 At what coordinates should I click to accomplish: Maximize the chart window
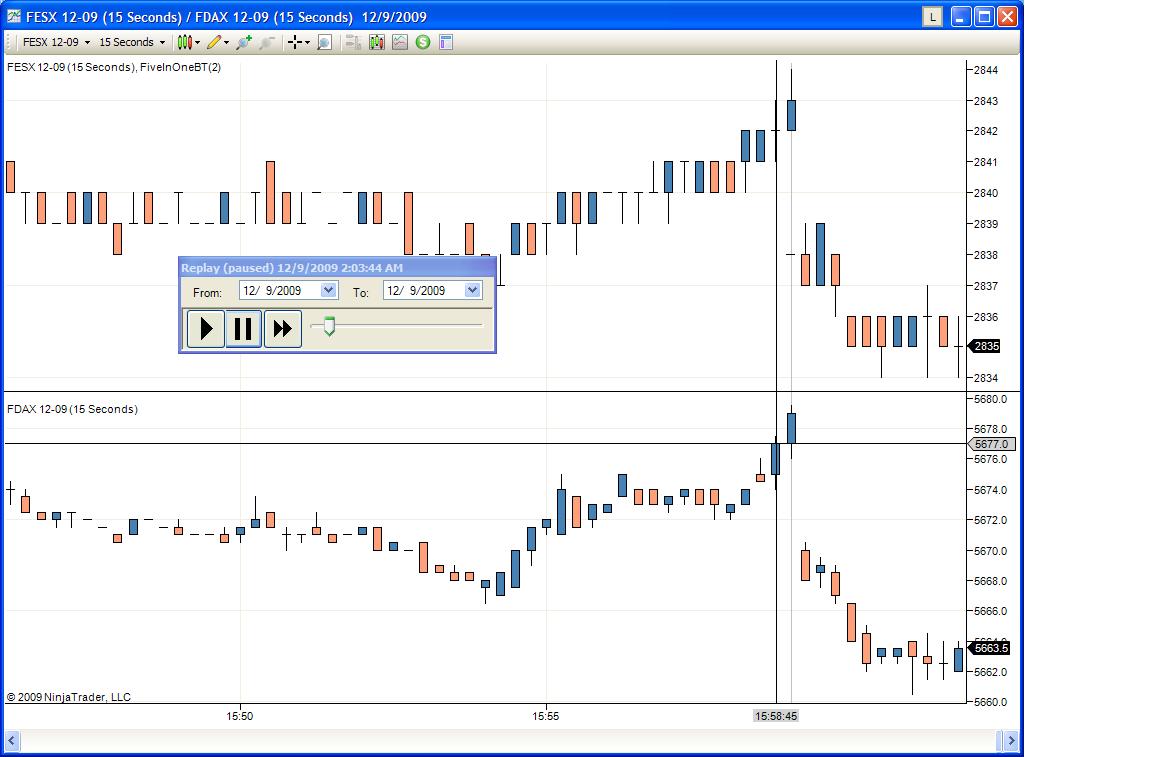tap(984, 16)
